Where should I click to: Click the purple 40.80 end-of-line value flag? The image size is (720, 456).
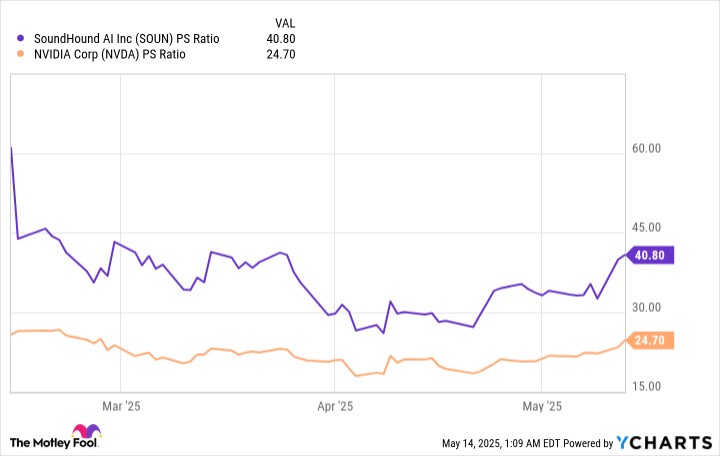[x=650, y=255]
